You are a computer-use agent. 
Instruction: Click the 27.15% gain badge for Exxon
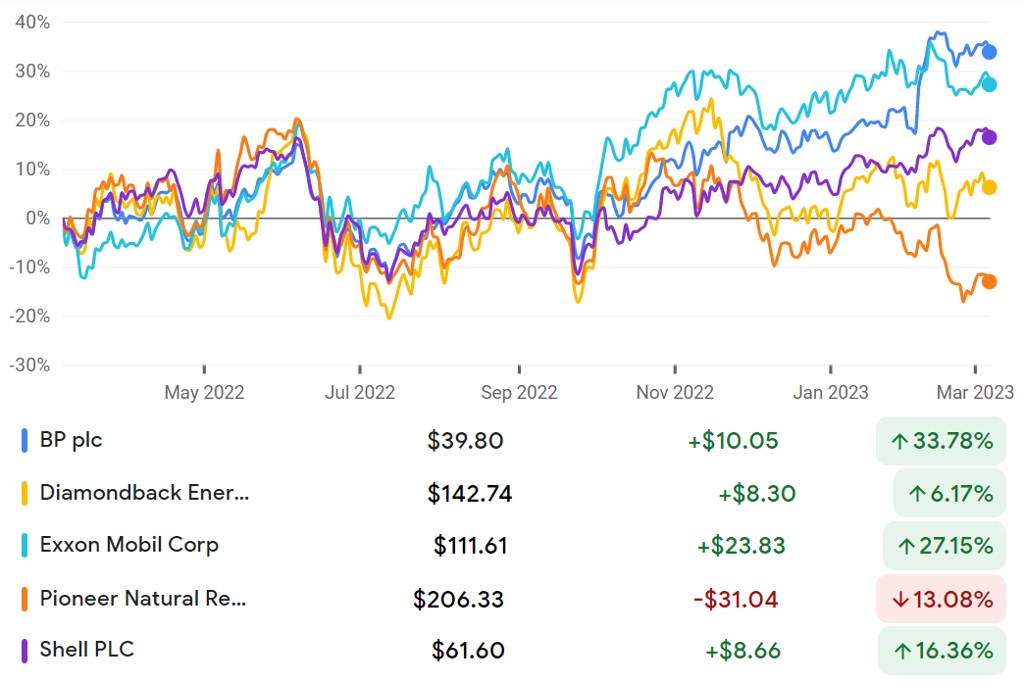pos(944,545)
